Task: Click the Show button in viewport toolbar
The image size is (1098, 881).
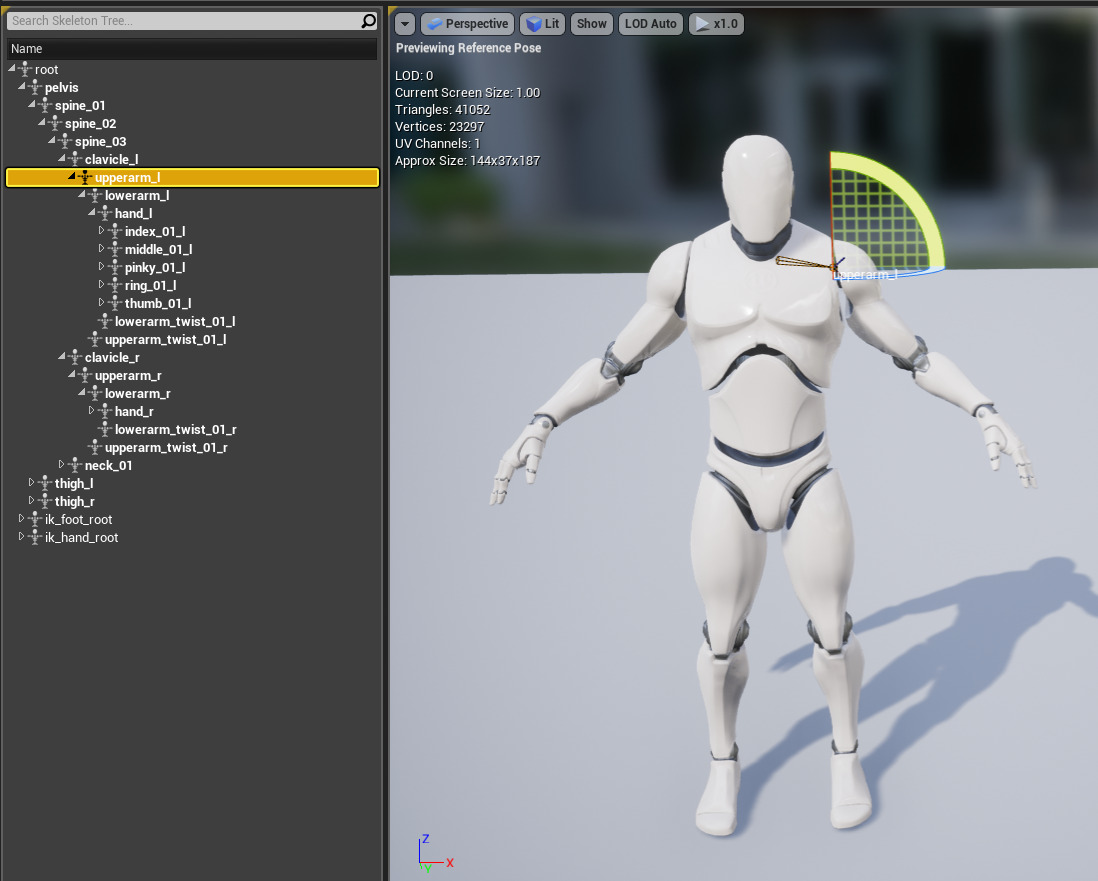Action: (591, 24)
